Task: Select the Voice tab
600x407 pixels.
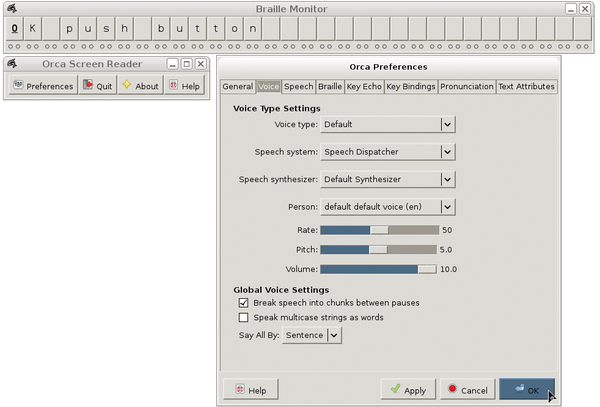Action: click(x=268, y=86)
